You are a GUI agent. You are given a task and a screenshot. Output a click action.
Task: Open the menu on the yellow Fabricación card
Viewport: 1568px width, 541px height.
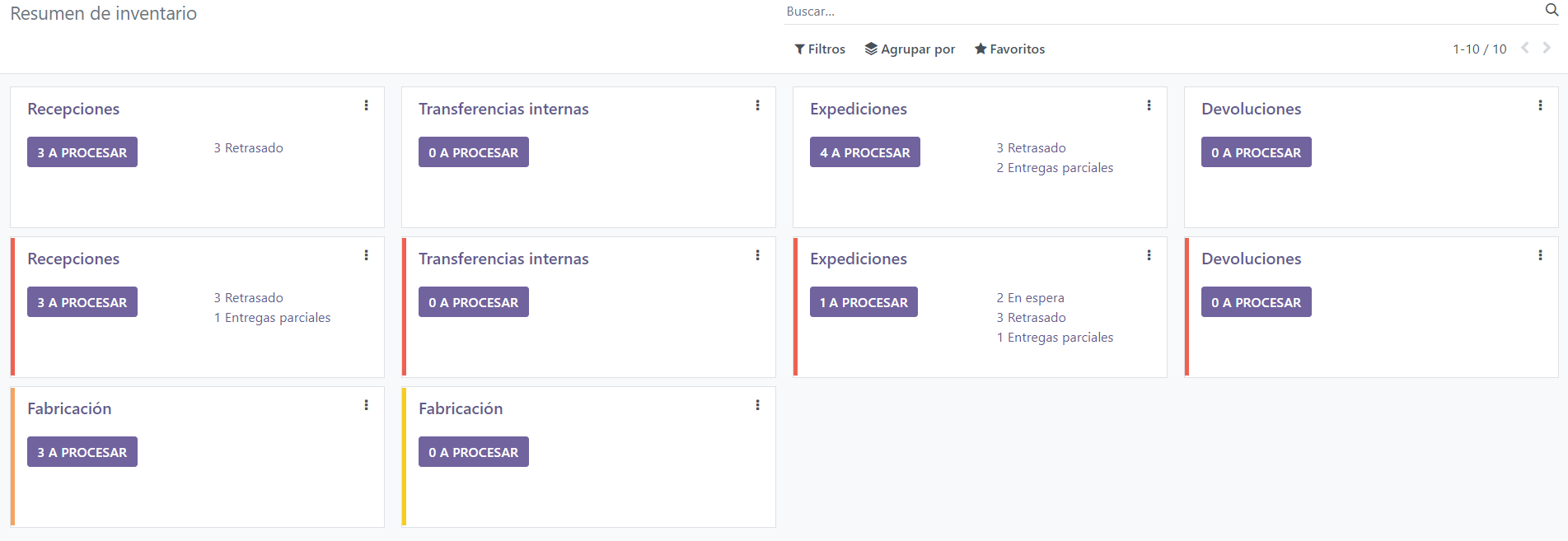757,404
